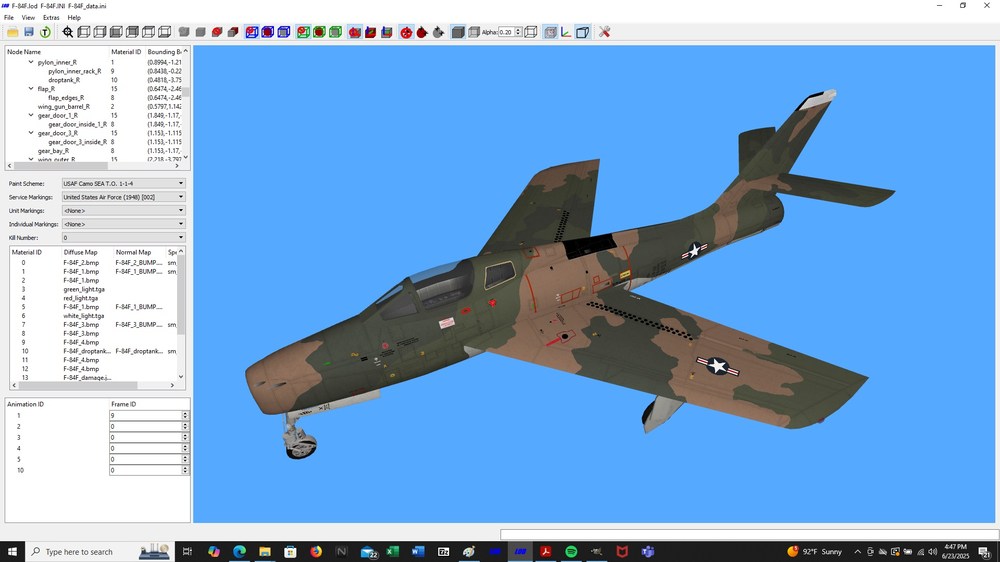The height and width of the screenshot is (562, 1000).
Task: Open Spotify from the taskbar
Action: [571, 551]
